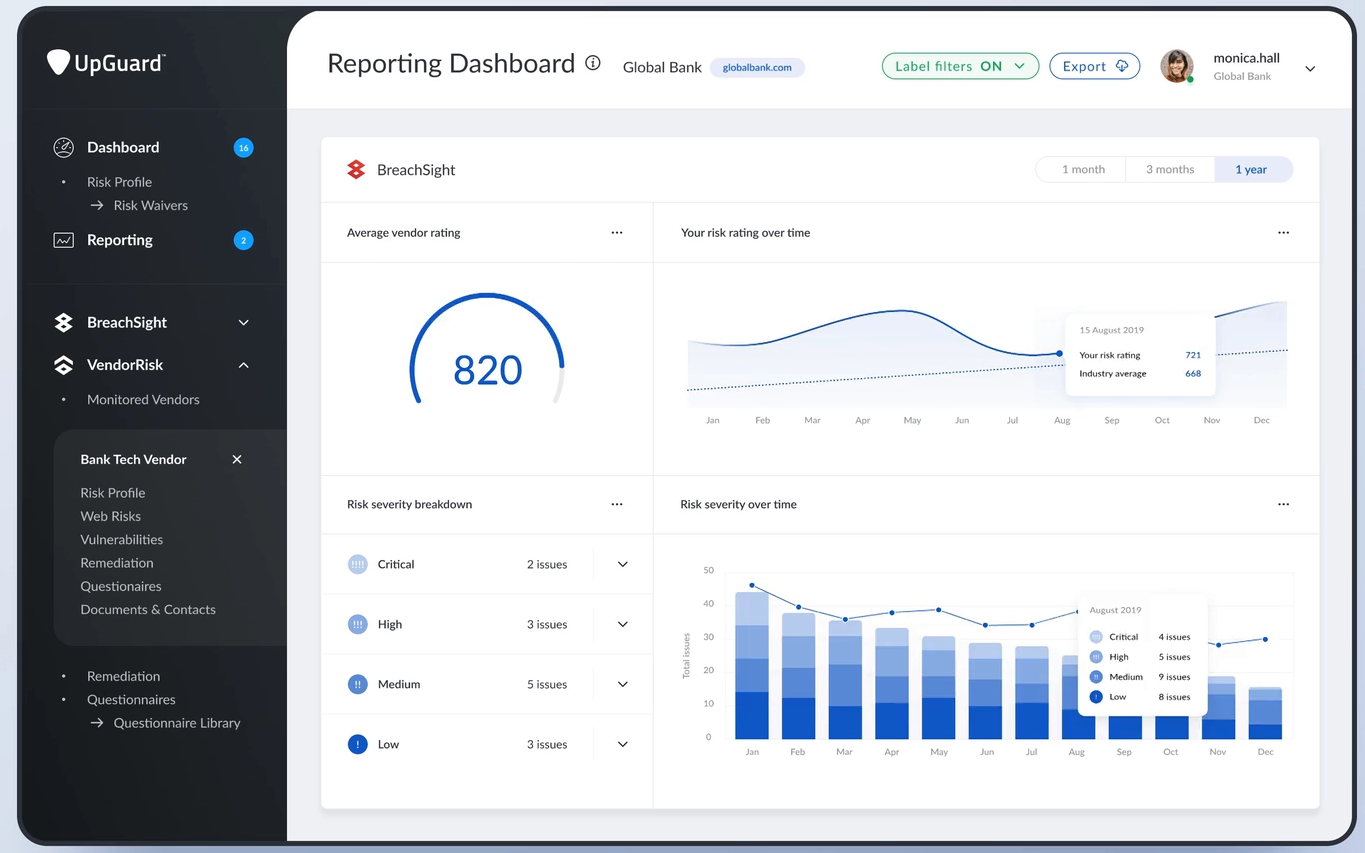1365x853 pixels.
Task: Click the December stacked bar
Action: pyautogui.click(x=1265, y=713)
